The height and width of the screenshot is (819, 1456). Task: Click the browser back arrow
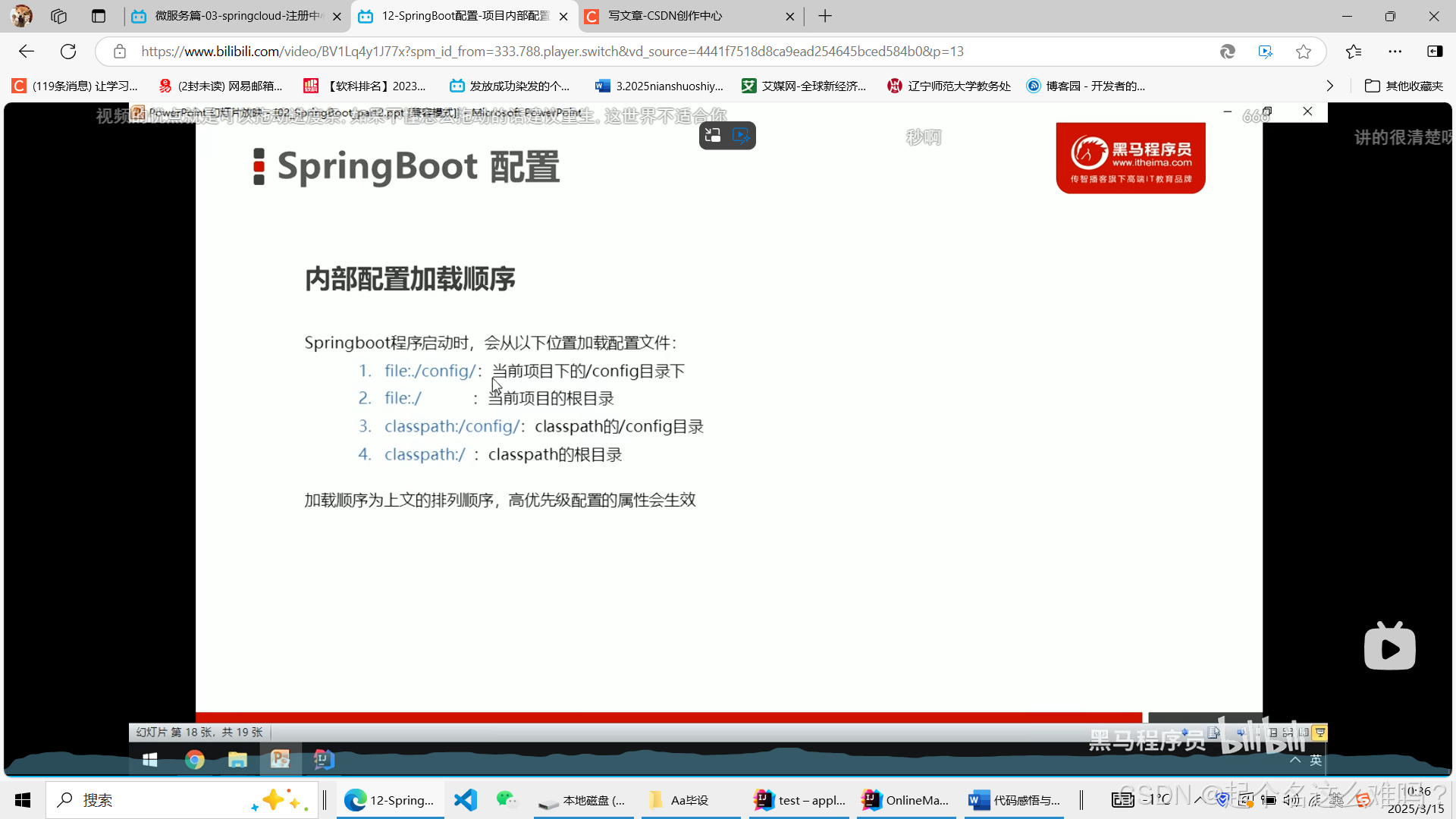click(x=27, y=52)
